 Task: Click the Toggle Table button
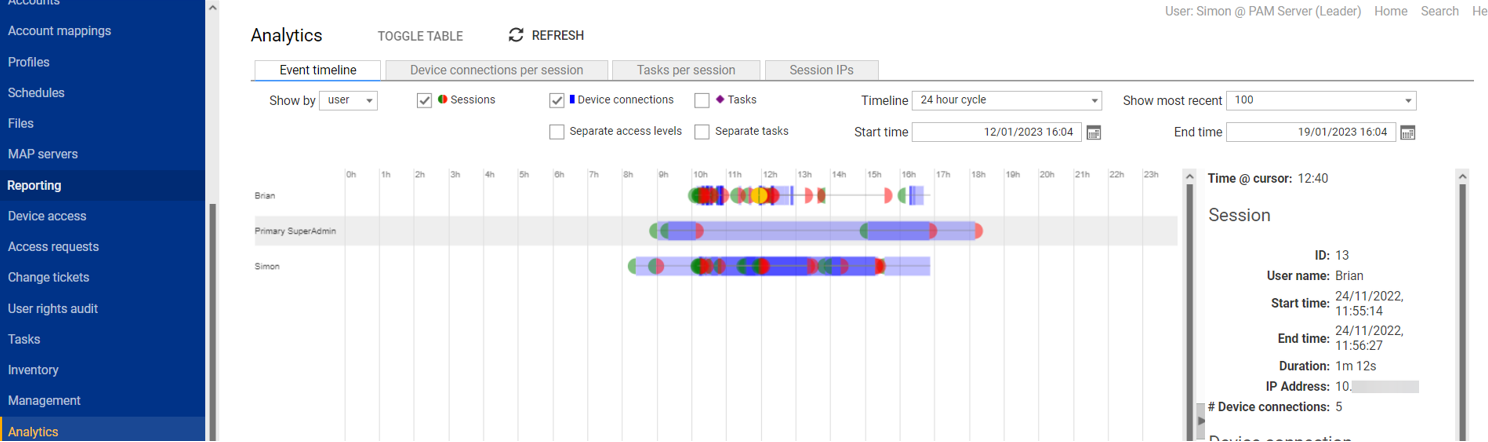point(420,36)
